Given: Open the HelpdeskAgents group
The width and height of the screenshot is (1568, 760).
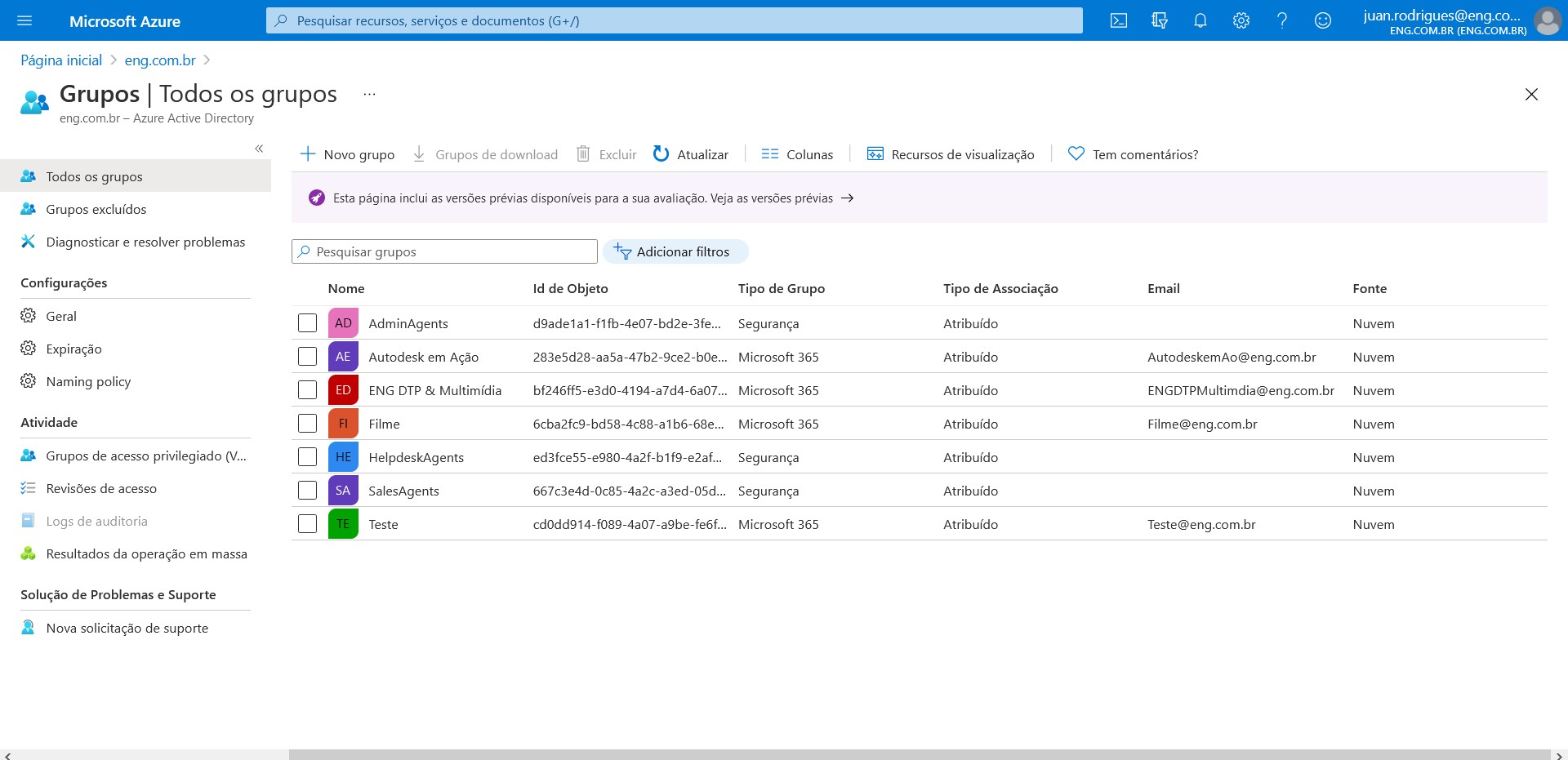Looking at the screenshot, I should coord(416,458).
